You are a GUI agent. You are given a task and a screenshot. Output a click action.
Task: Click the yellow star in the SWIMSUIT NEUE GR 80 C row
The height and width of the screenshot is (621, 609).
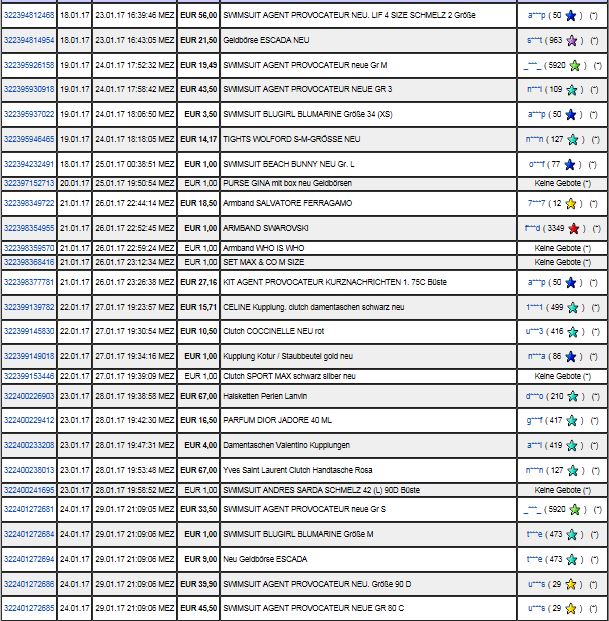click(571, 608)
